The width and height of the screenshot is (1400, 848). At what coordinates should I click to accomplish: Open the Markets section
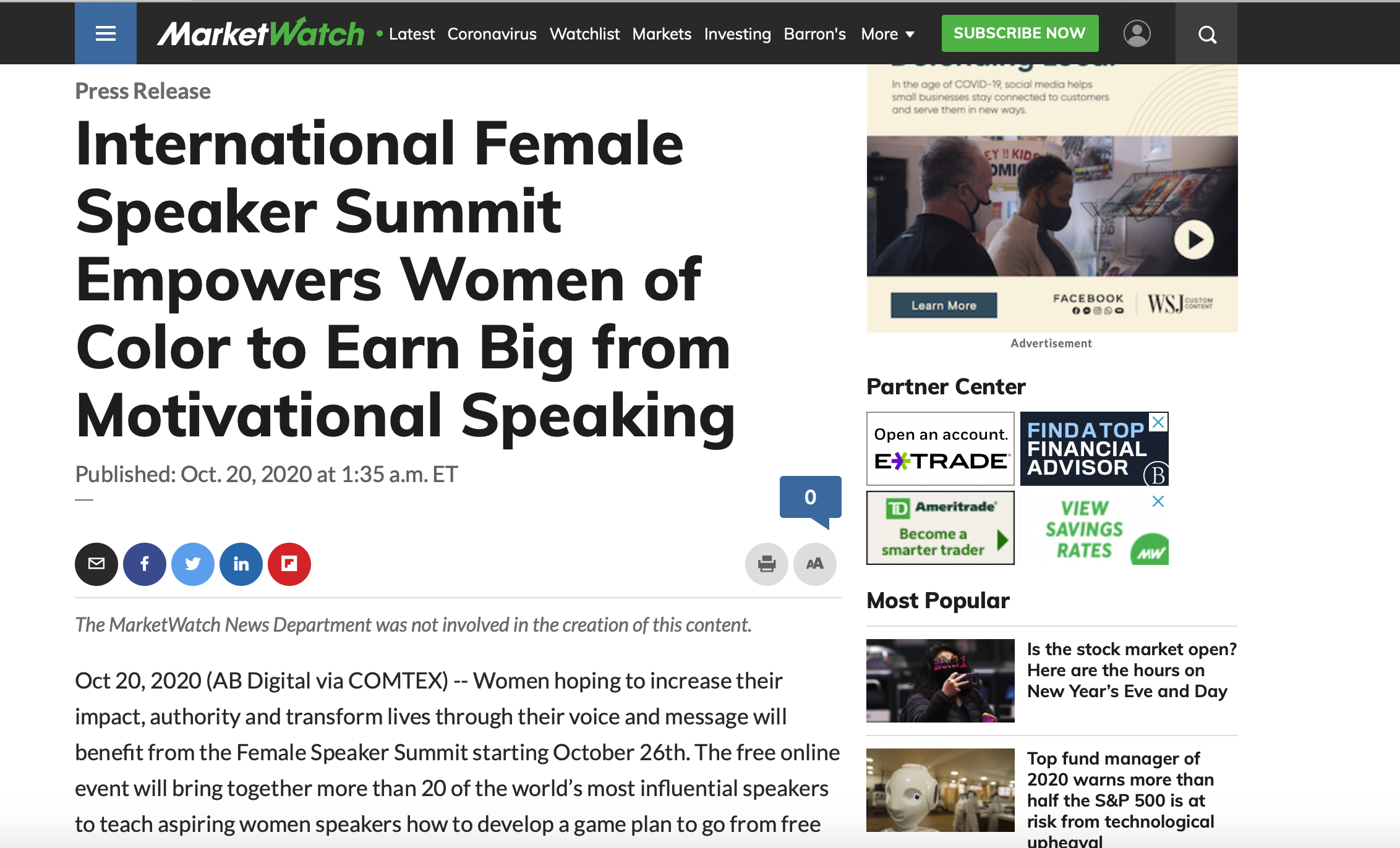(x=662, y=34)
